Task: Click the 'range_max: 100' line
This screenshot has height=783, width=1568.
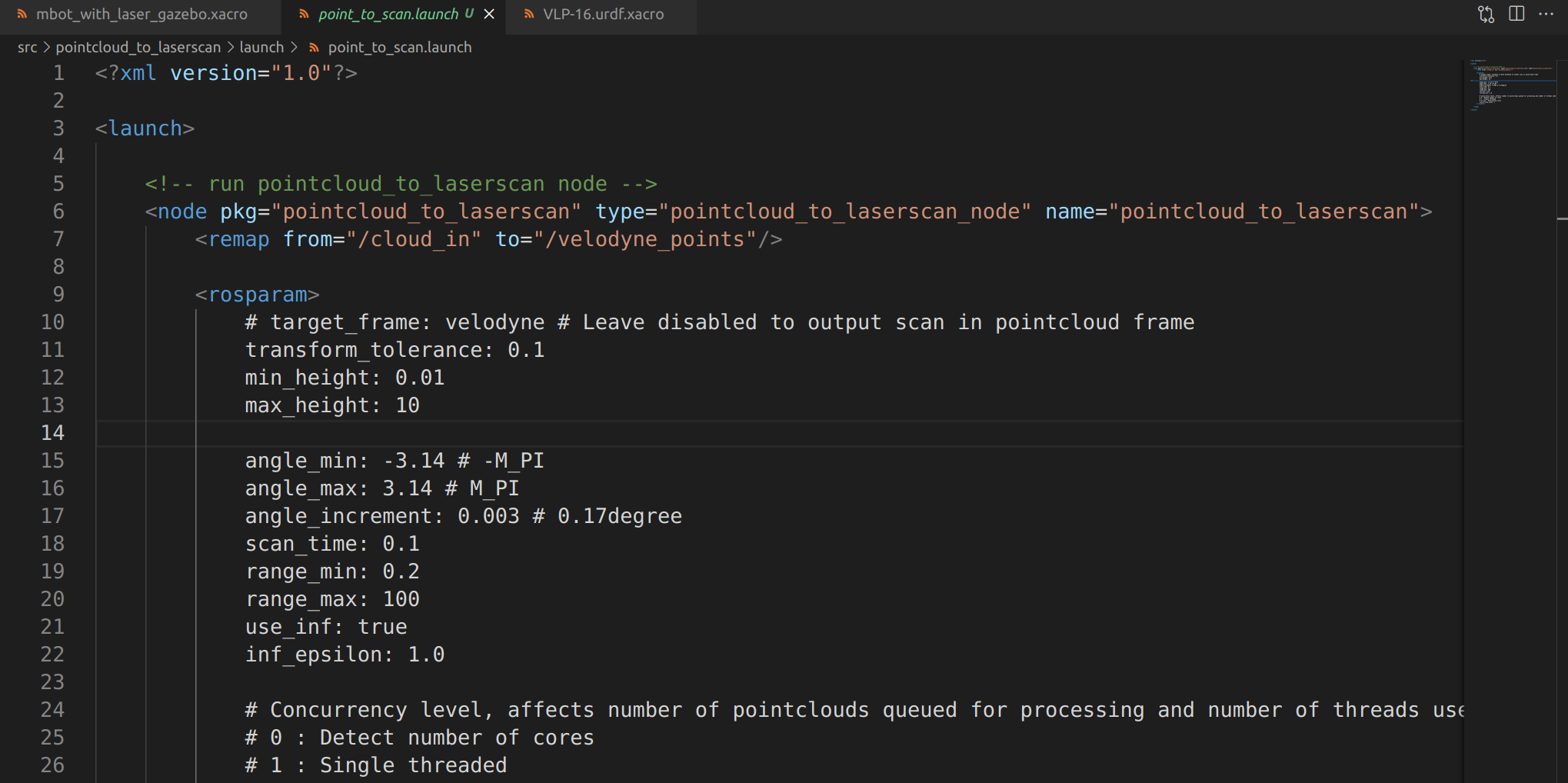Action: pyautogui.click(x=332, y=599)
